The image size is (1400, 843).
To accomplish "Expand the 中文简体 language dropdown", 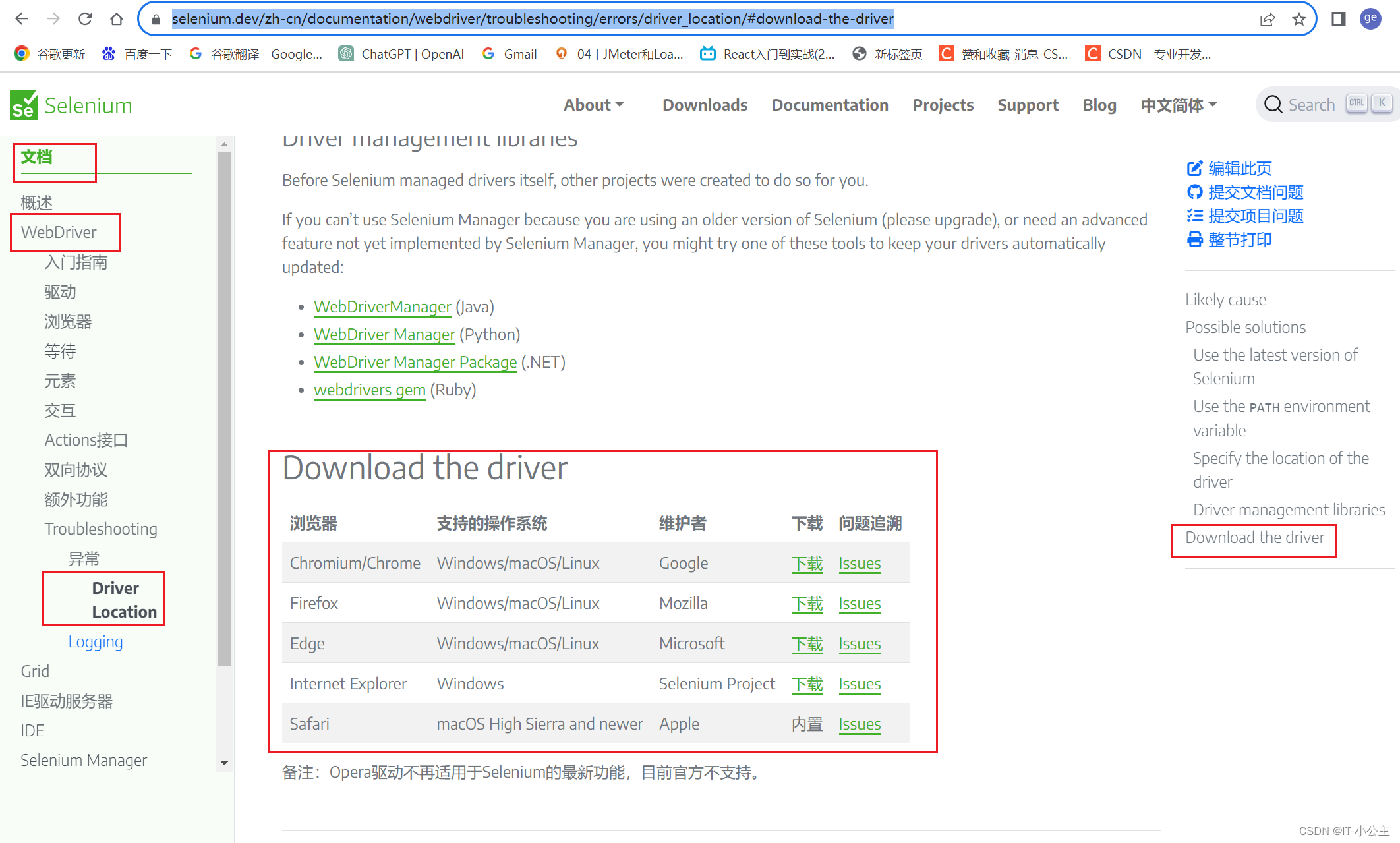I will point(1178,105).
